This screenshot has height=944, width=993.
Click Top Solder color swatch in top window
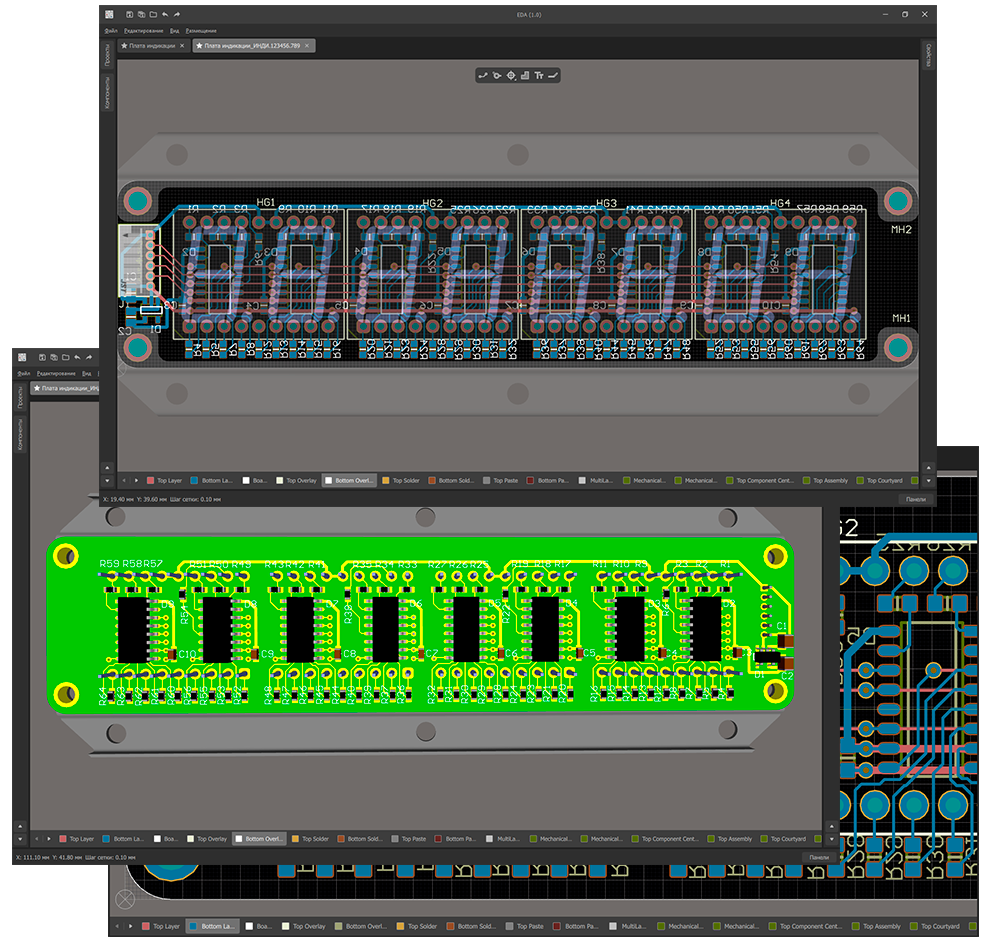385,481
